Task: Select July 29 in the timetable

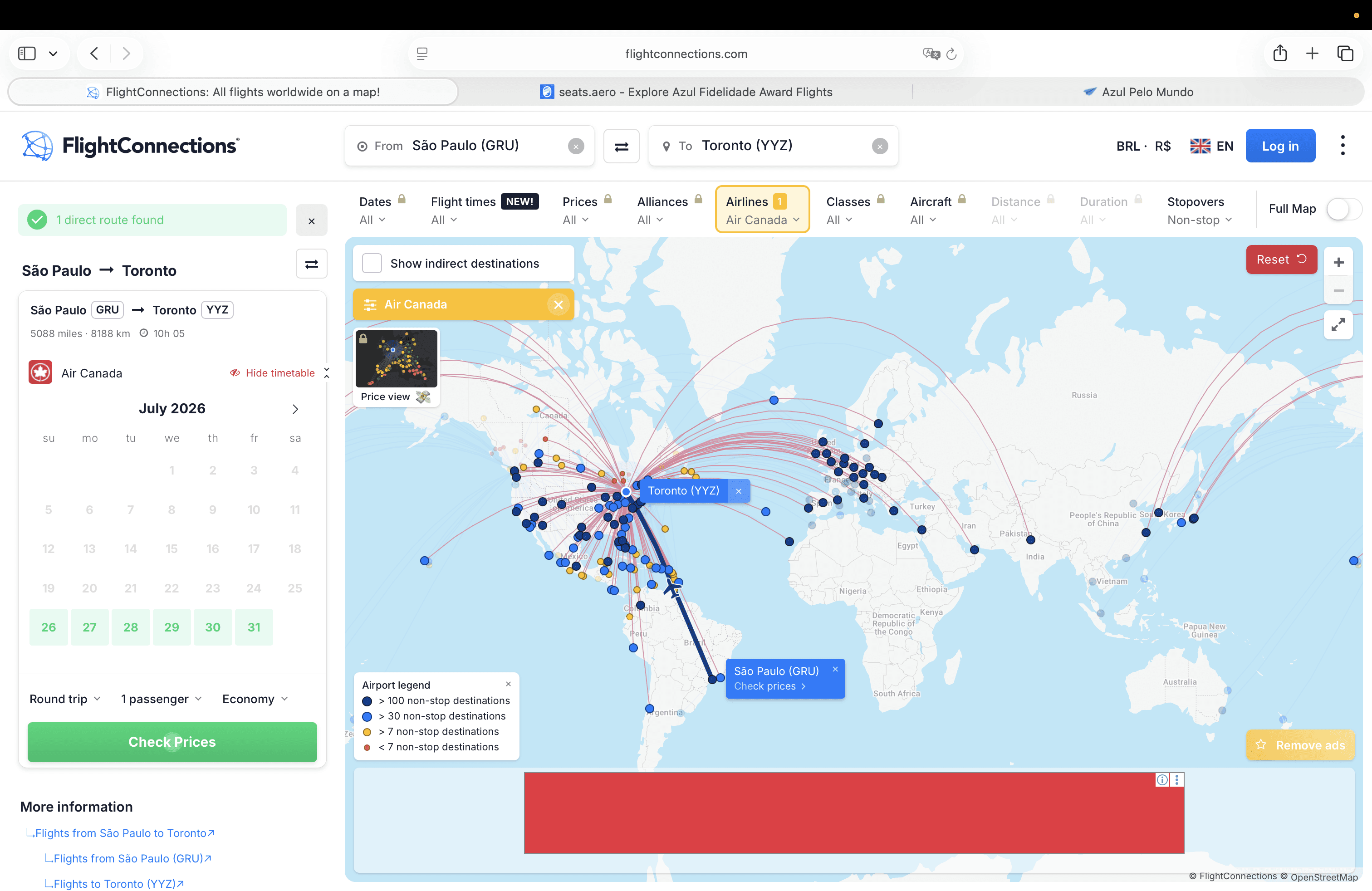Action: (x=171, y=627)
